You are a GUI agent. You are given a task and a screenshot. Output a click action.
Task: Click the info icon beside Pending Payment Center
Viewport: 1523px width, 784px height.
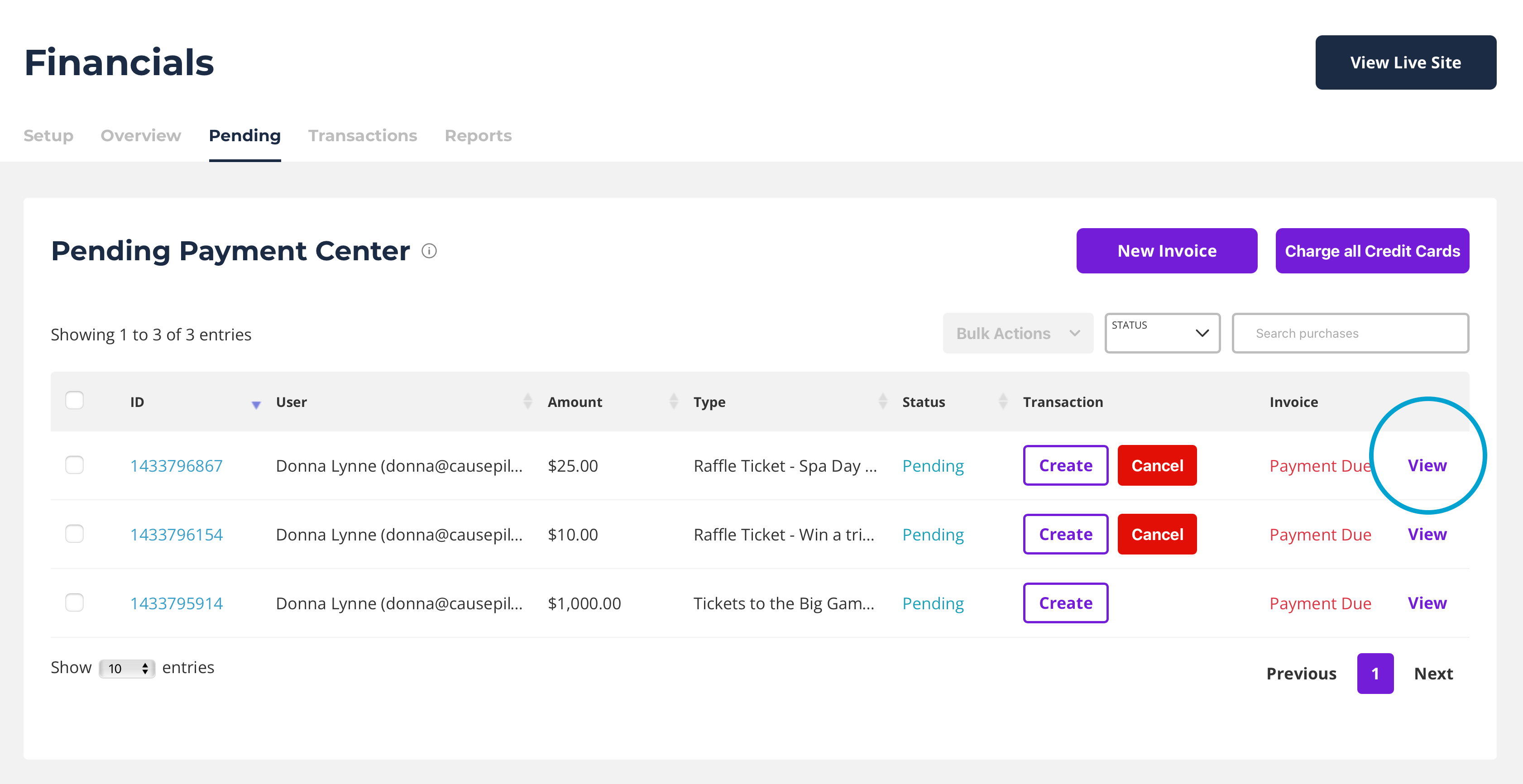429,251
